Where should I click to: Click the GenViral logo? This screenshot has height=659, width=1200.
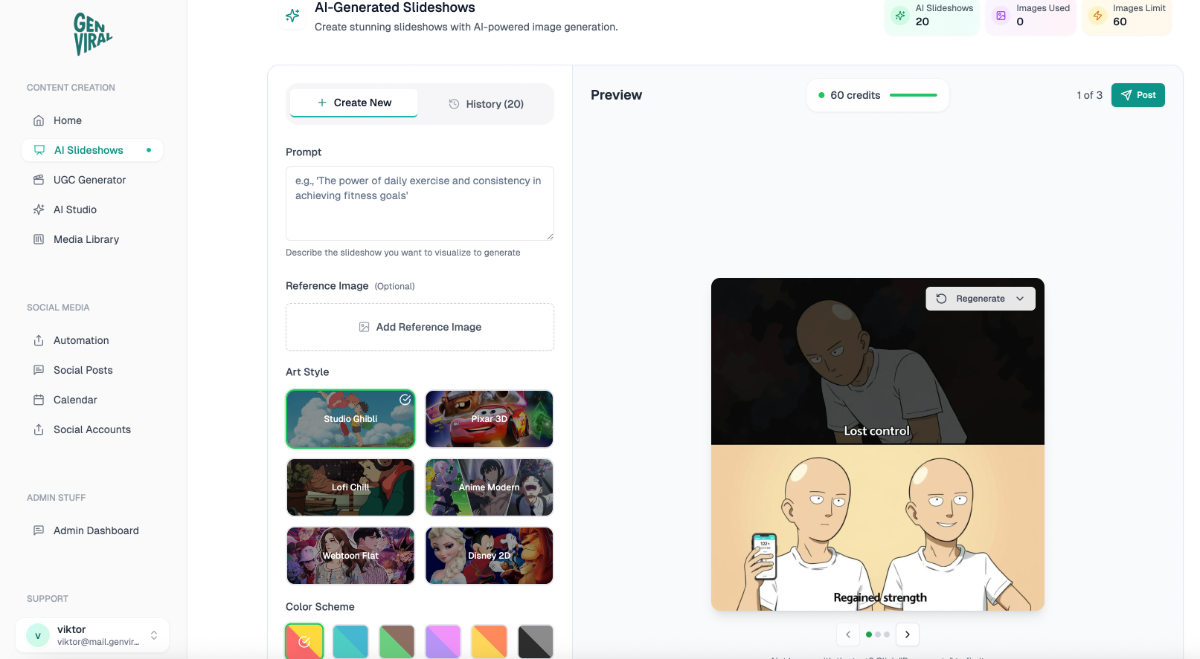point(93,34)
